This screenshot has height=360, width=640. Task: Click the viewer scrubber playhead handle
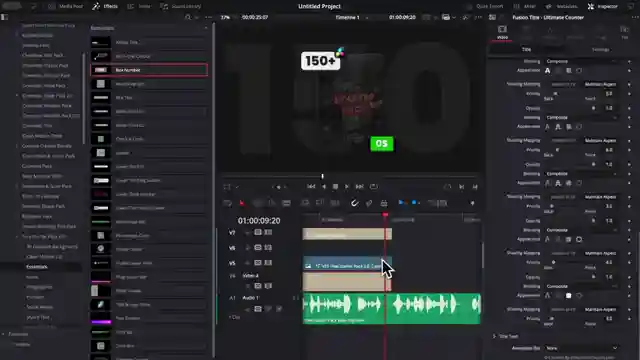[322, 176]
